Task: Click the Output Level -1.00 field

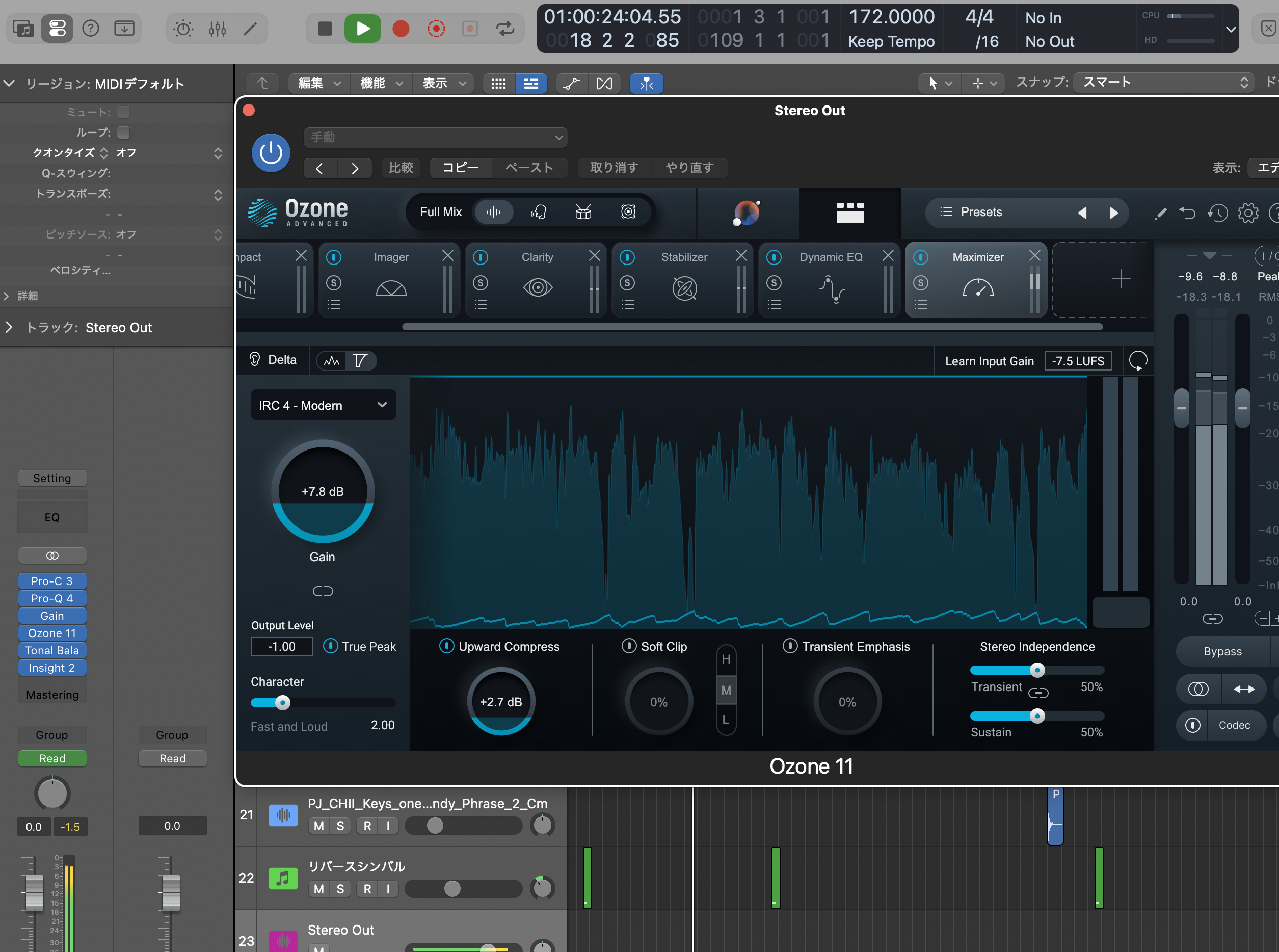Action: 282,647
